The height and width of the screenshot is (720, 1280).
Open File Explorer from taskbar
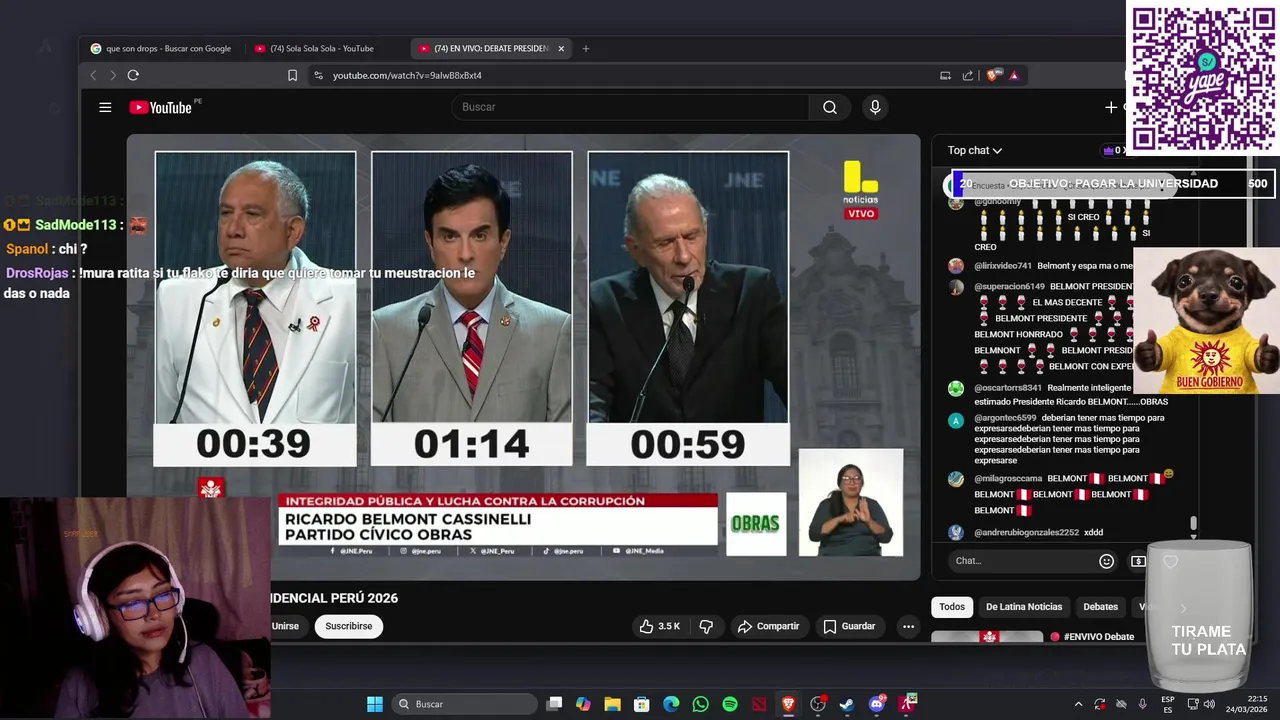[x=612, y=704]
